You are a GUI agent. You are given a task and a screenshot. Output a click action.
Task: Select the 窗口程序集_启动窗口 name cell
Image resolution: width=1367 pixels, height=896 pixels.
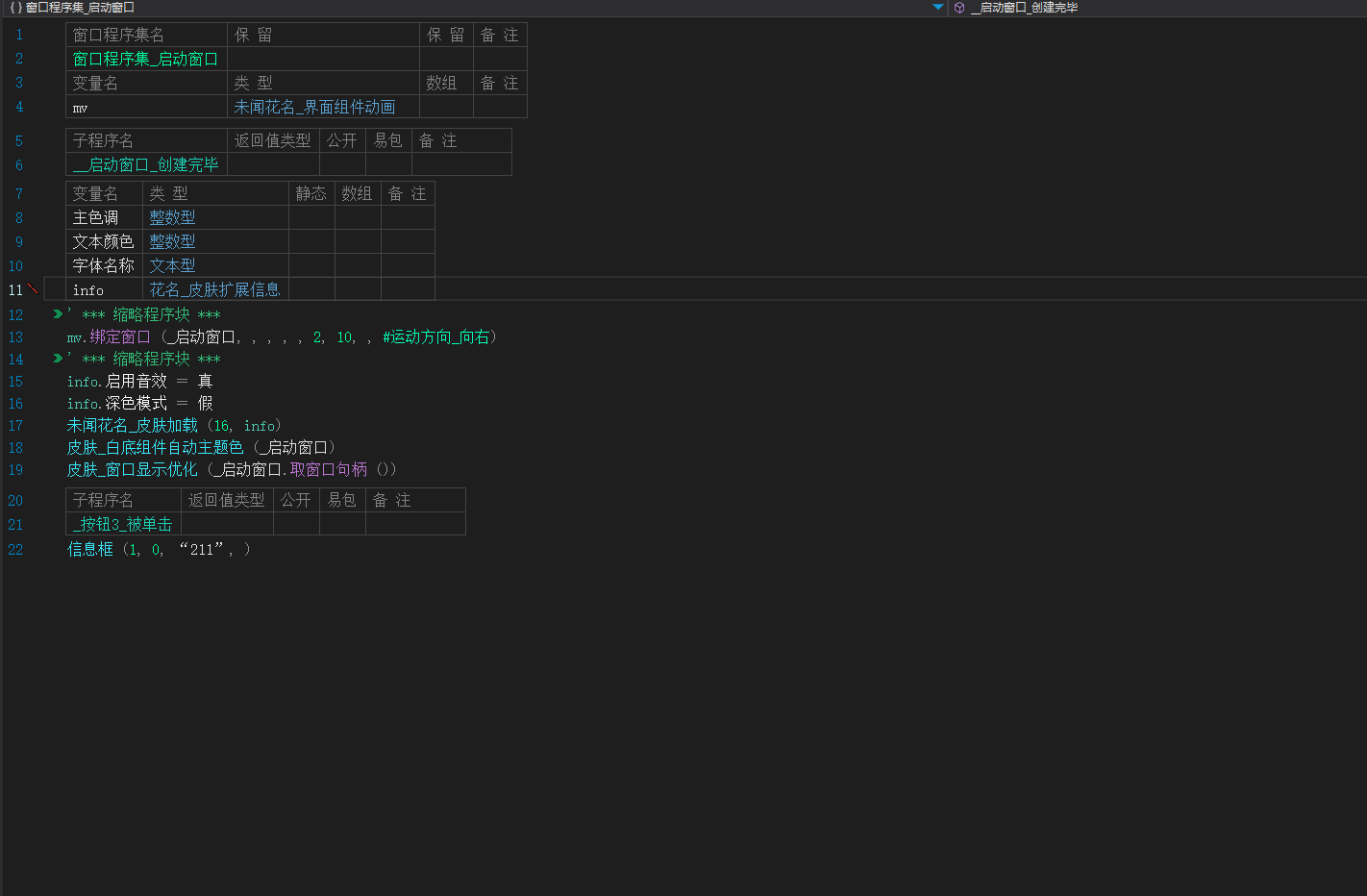click(x=146, y=59)
